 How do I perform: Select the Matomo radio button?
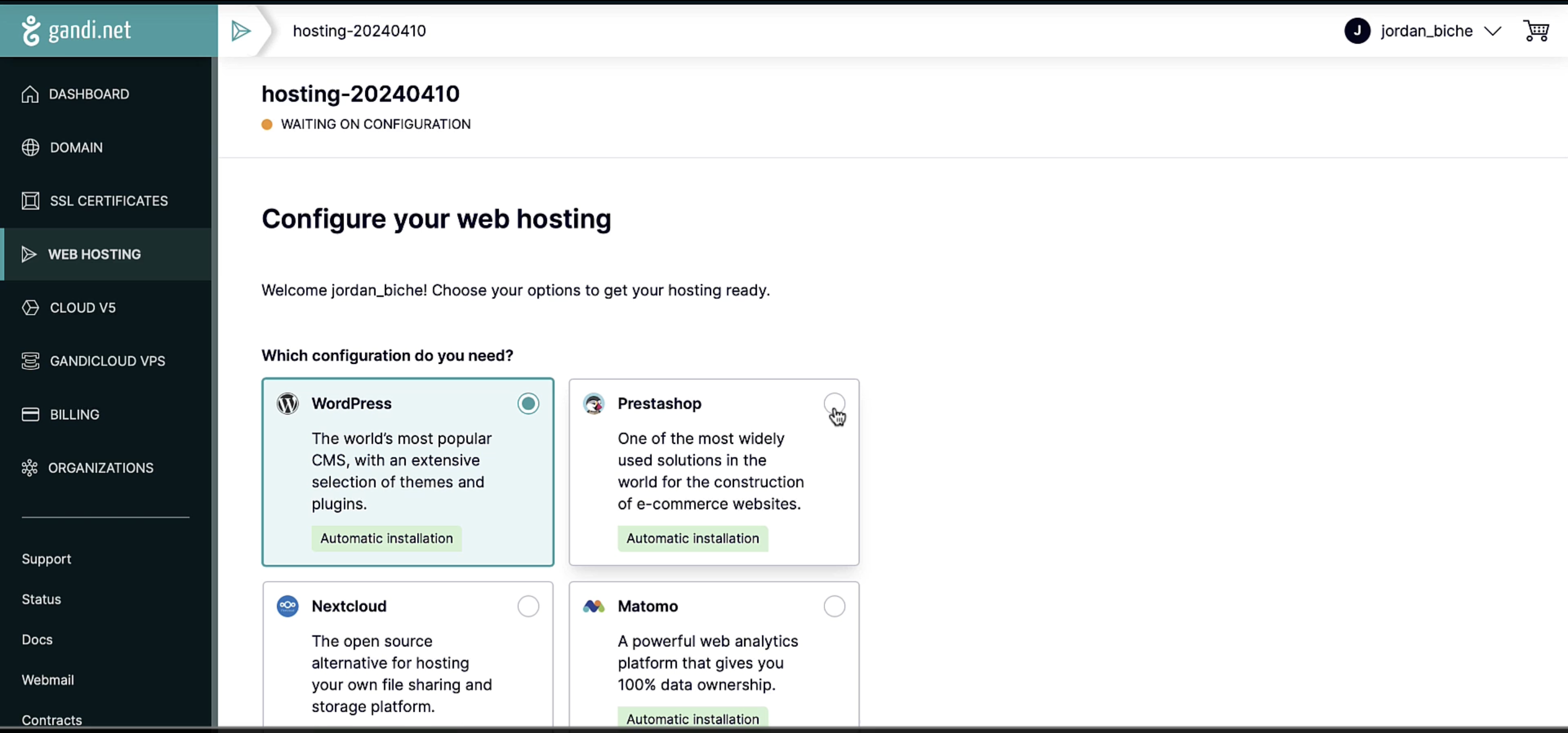(x=835, y=606)
